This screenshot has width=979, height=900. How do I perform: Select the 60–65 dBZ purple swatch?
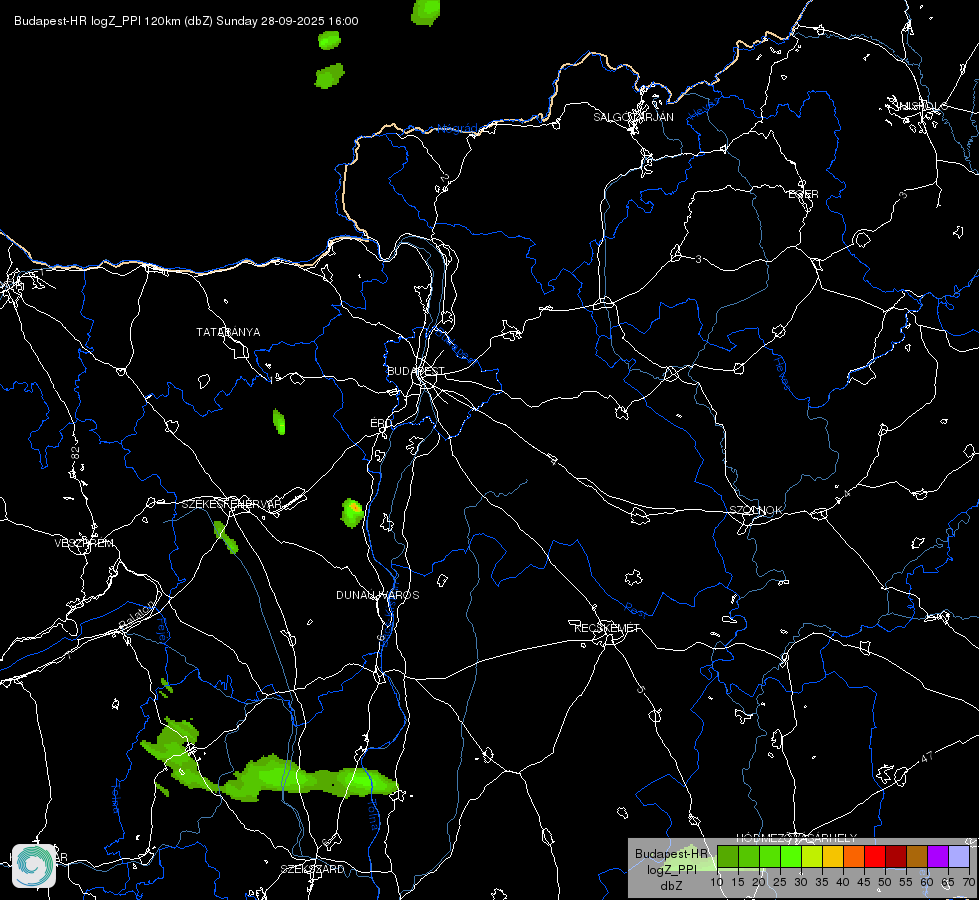(x=938, y=856)
